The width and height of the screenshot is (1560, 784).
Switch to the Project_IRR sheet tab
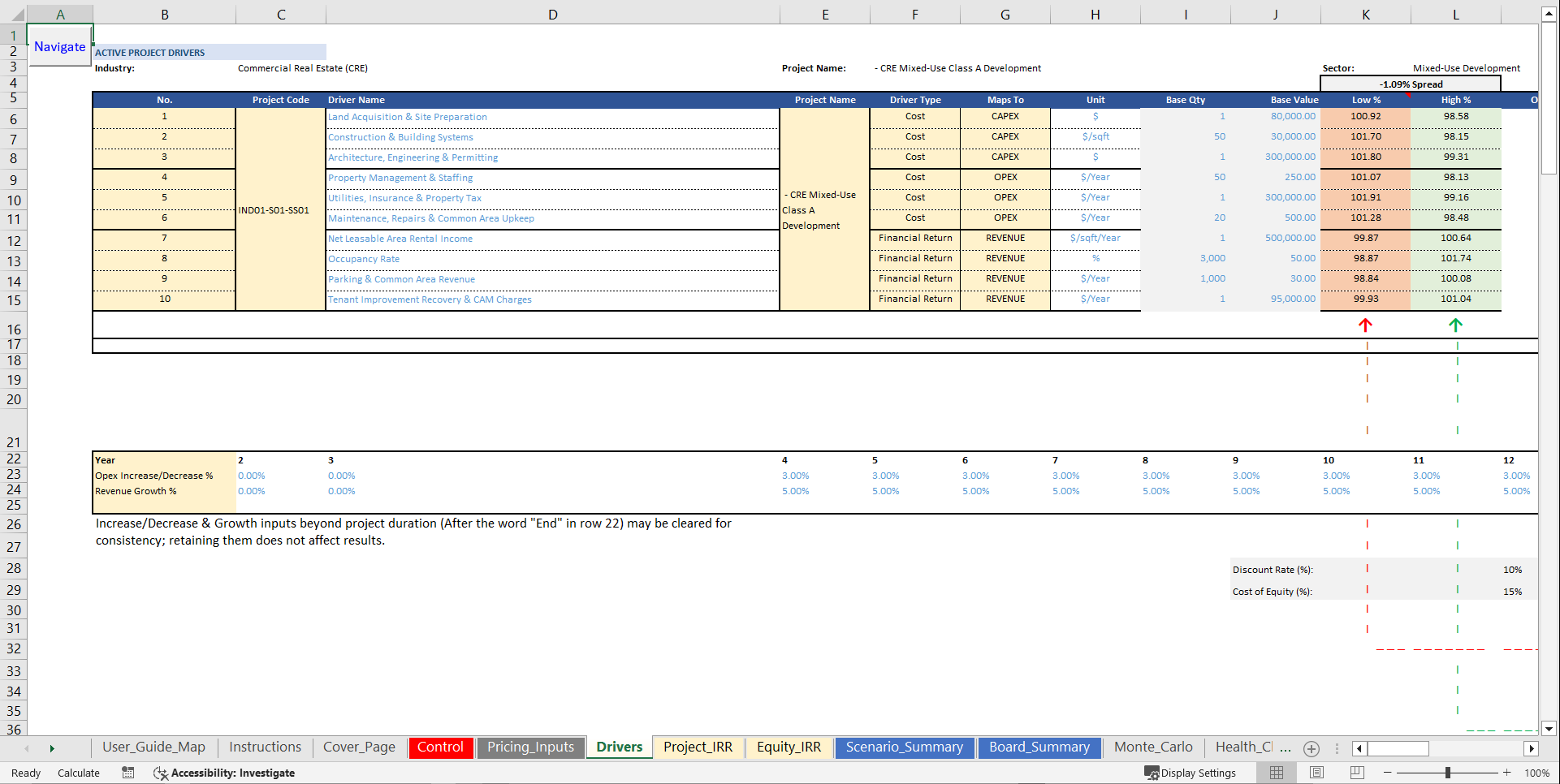(698, 747)
